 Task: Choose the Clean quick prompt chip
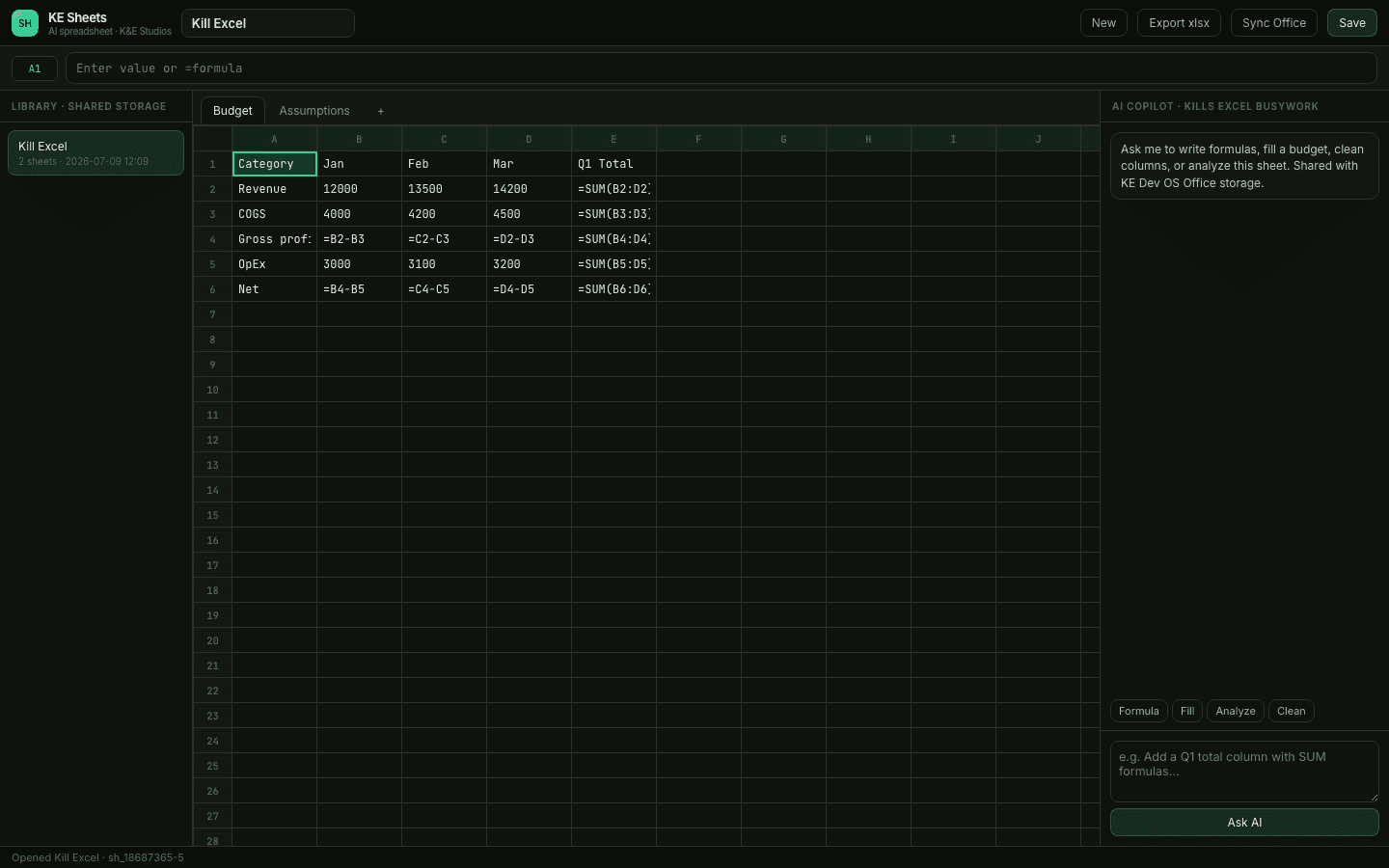pos(1291,711)
